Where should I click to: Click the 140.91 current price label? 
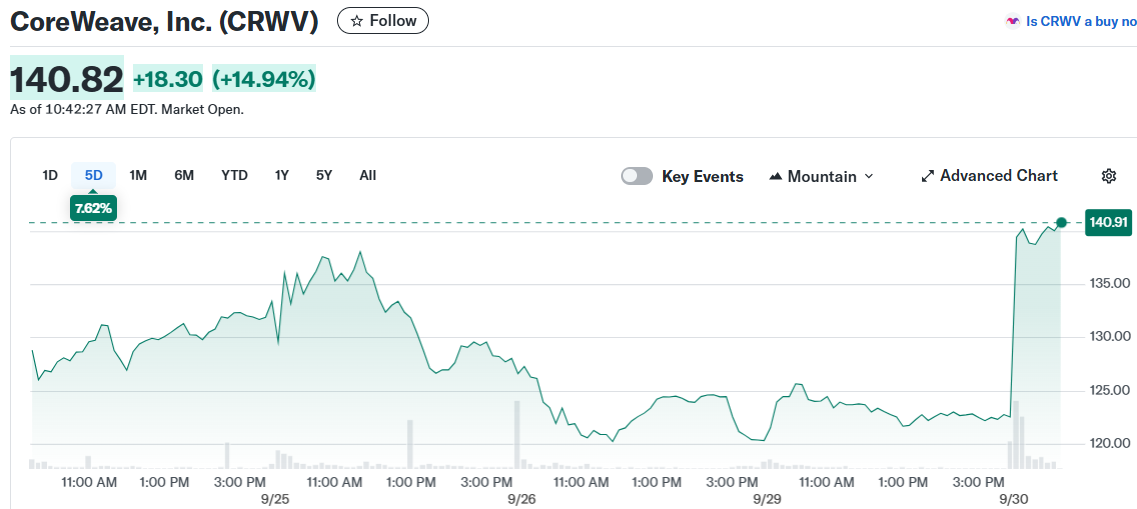(1109, 223)
